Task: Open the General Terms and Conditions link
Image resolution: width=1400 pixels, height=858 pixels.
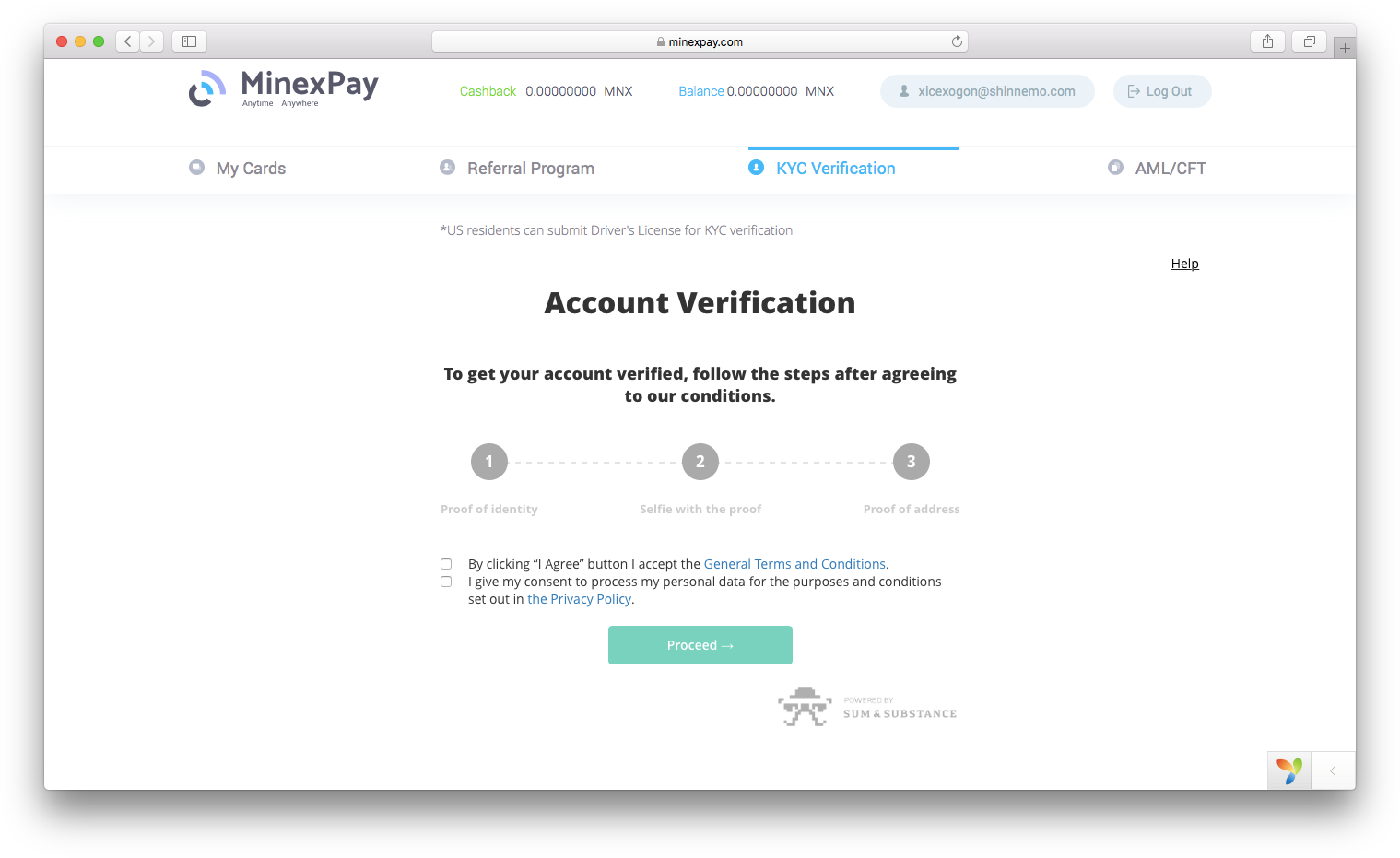Action: pos(794,564)
